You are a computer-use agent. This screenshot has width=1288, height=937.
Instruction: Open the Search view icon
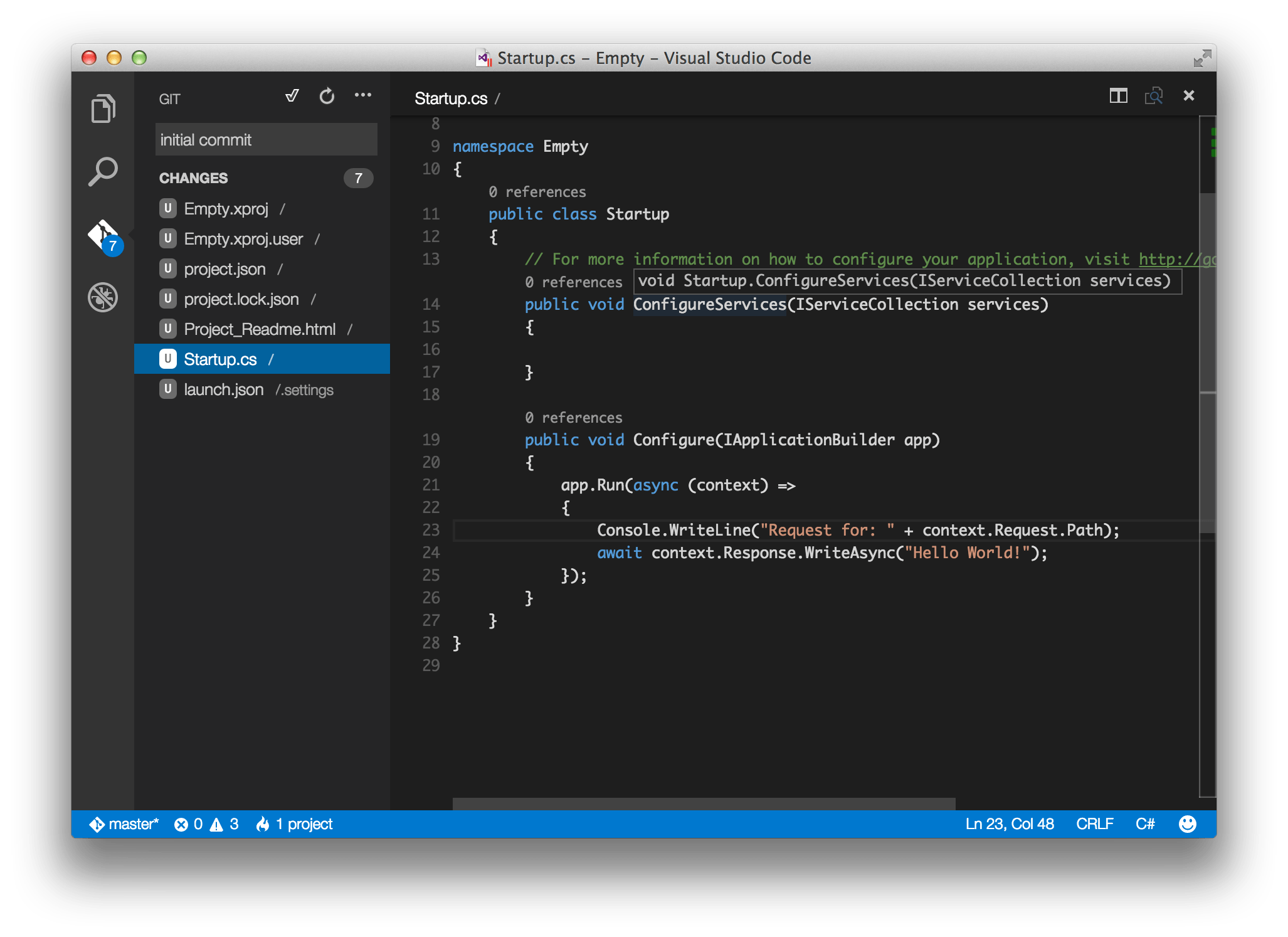coord(103,171)
